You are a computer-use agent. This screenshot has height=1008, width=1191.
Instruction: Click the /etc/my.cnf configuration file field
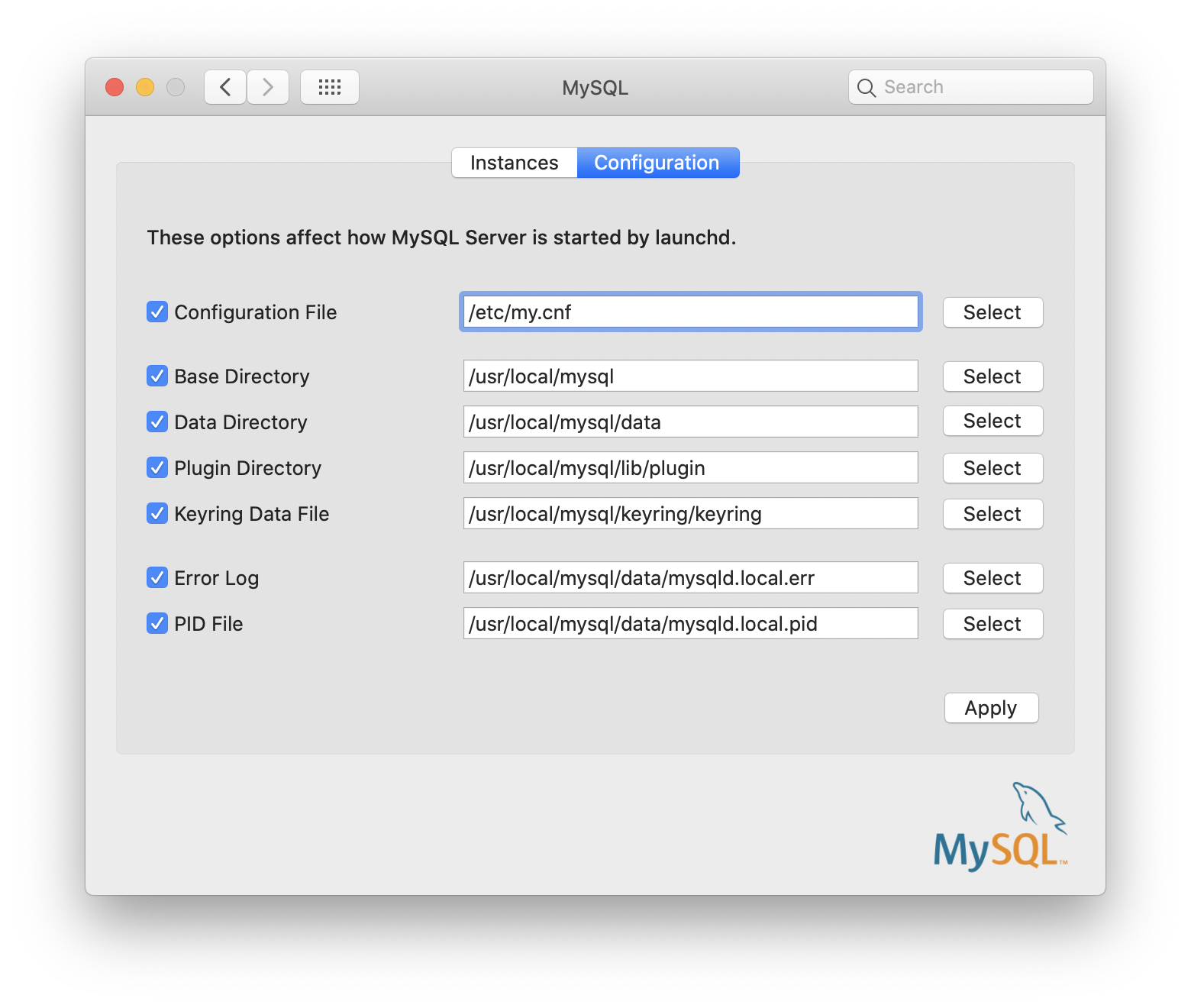pyautogui.click(x=690, y=312)
